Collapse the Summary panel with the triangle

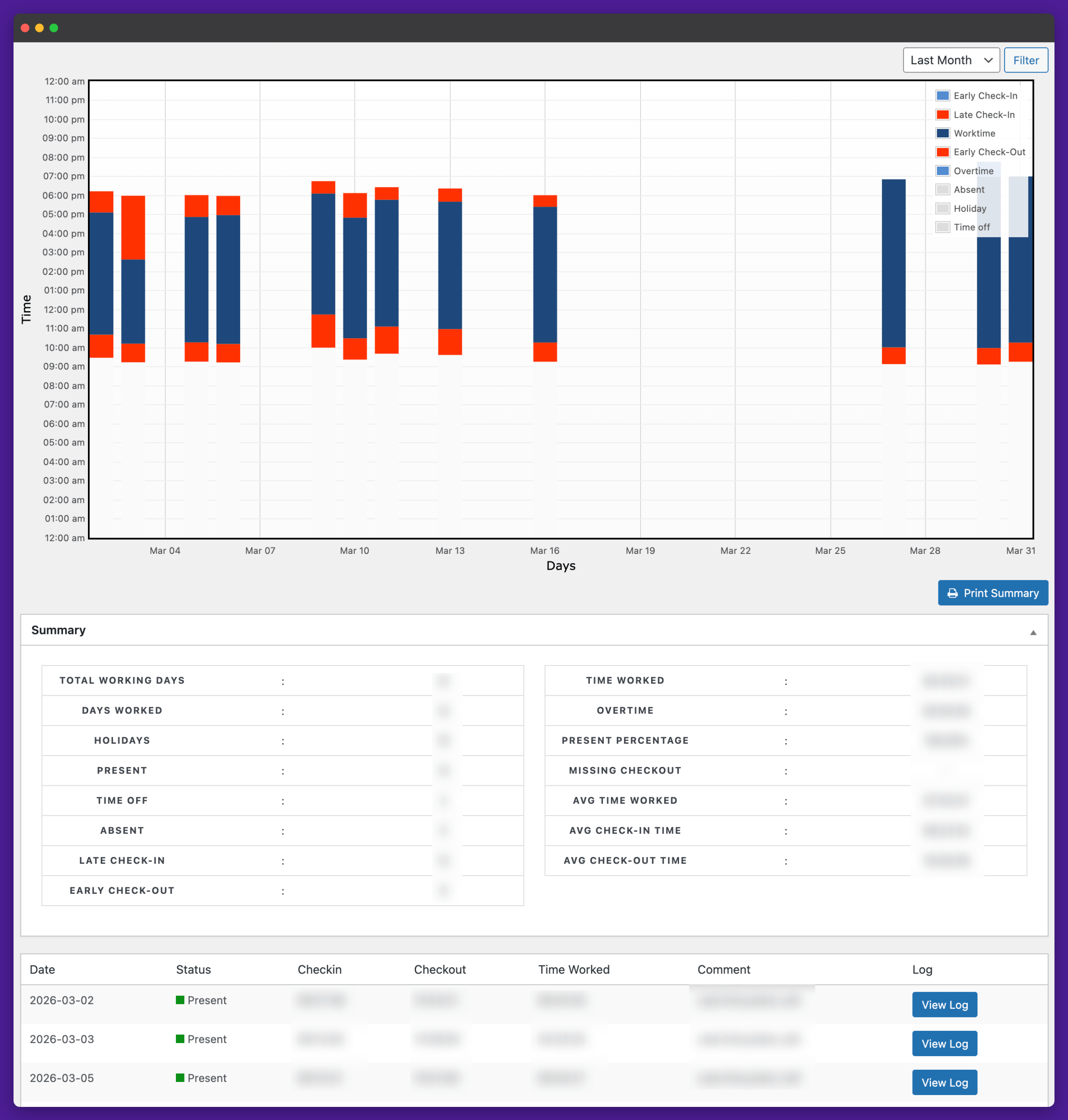coord(1033,633)
